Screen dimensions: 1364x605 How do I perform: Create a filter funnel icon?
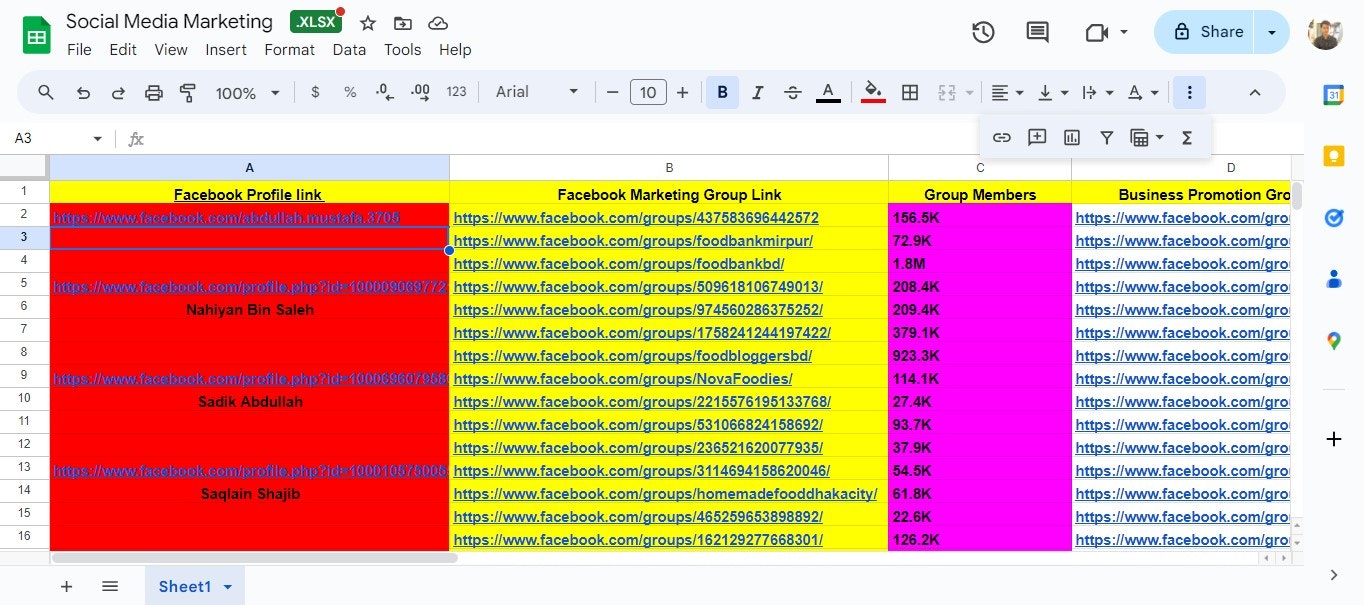click(1107, 138)
